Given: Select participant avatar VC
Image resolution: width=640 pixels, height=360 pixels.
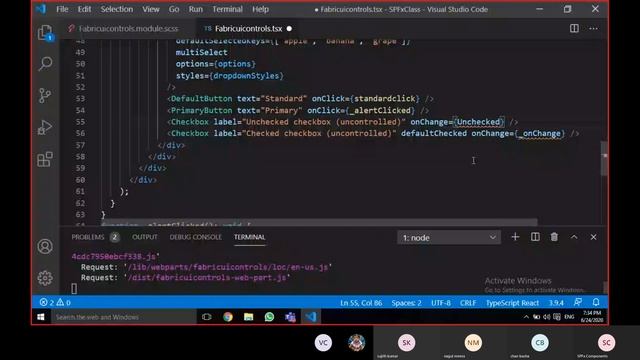Looking at the screenshot, I should pos(323,342).
